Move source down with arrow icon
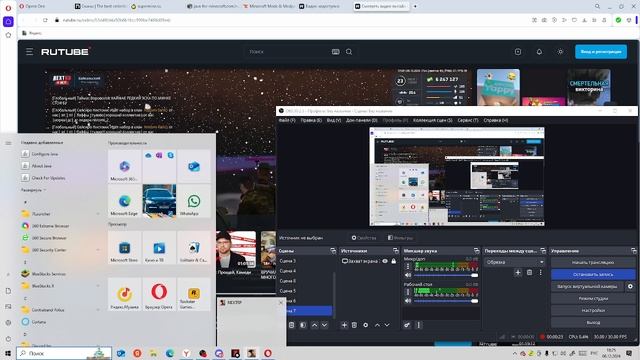Image resolution: width=640 pixels, height=360 pixels. (387, 325)
